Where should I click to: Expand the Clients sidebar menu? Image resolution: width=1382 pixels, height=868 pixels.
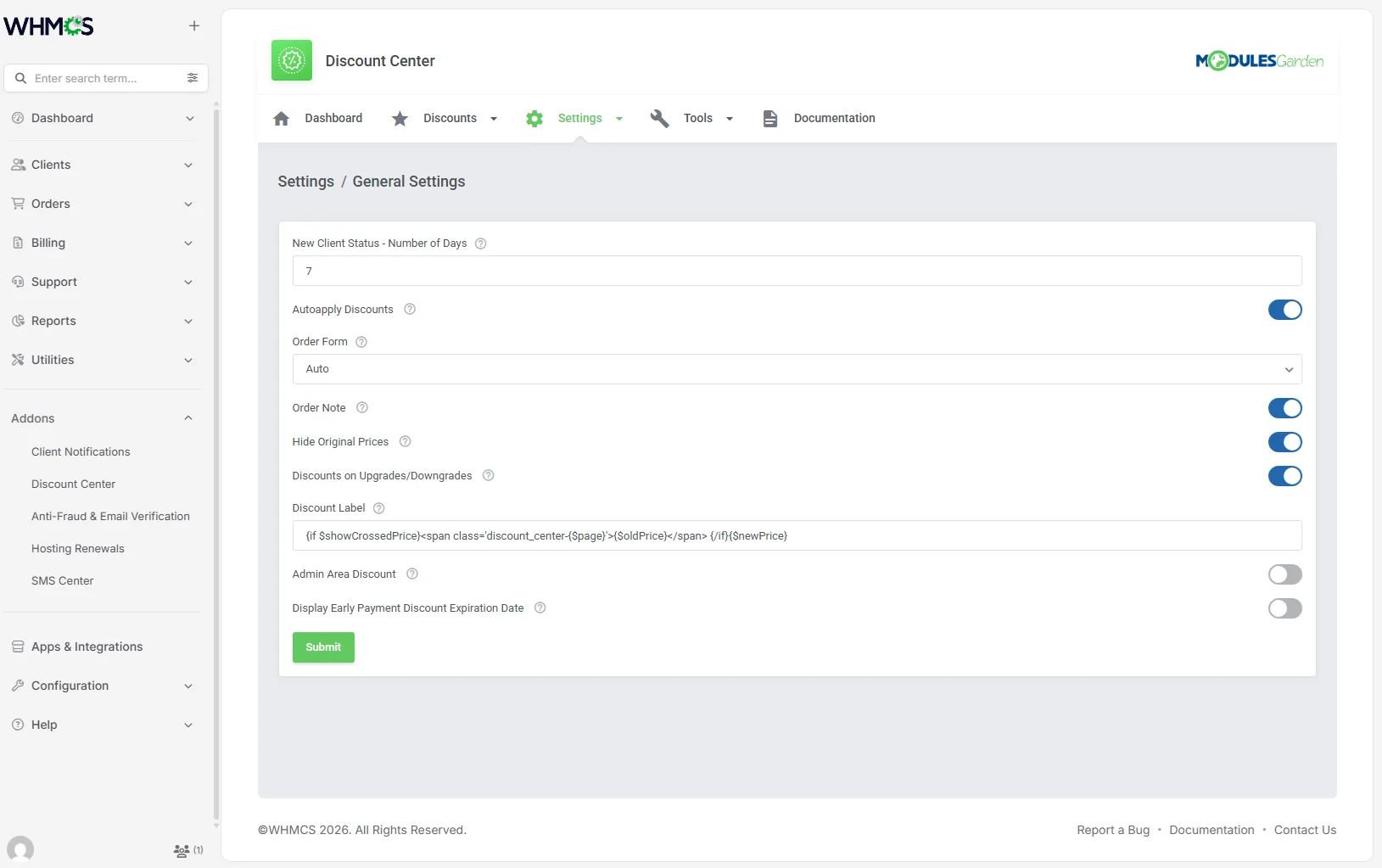click(103, 165)
